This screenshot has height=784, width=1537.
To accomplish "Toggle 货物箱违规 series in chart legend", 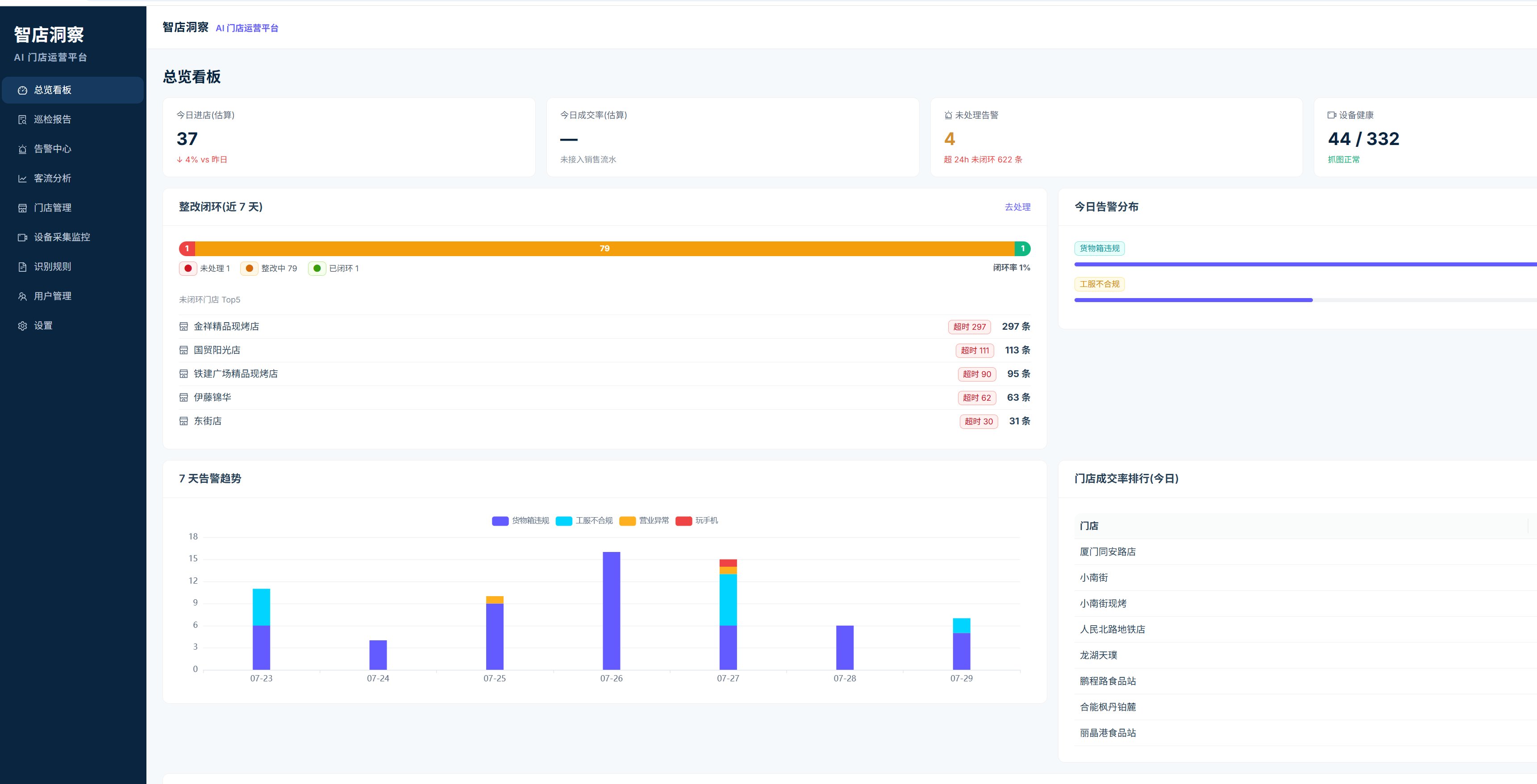I will point(520,521).
